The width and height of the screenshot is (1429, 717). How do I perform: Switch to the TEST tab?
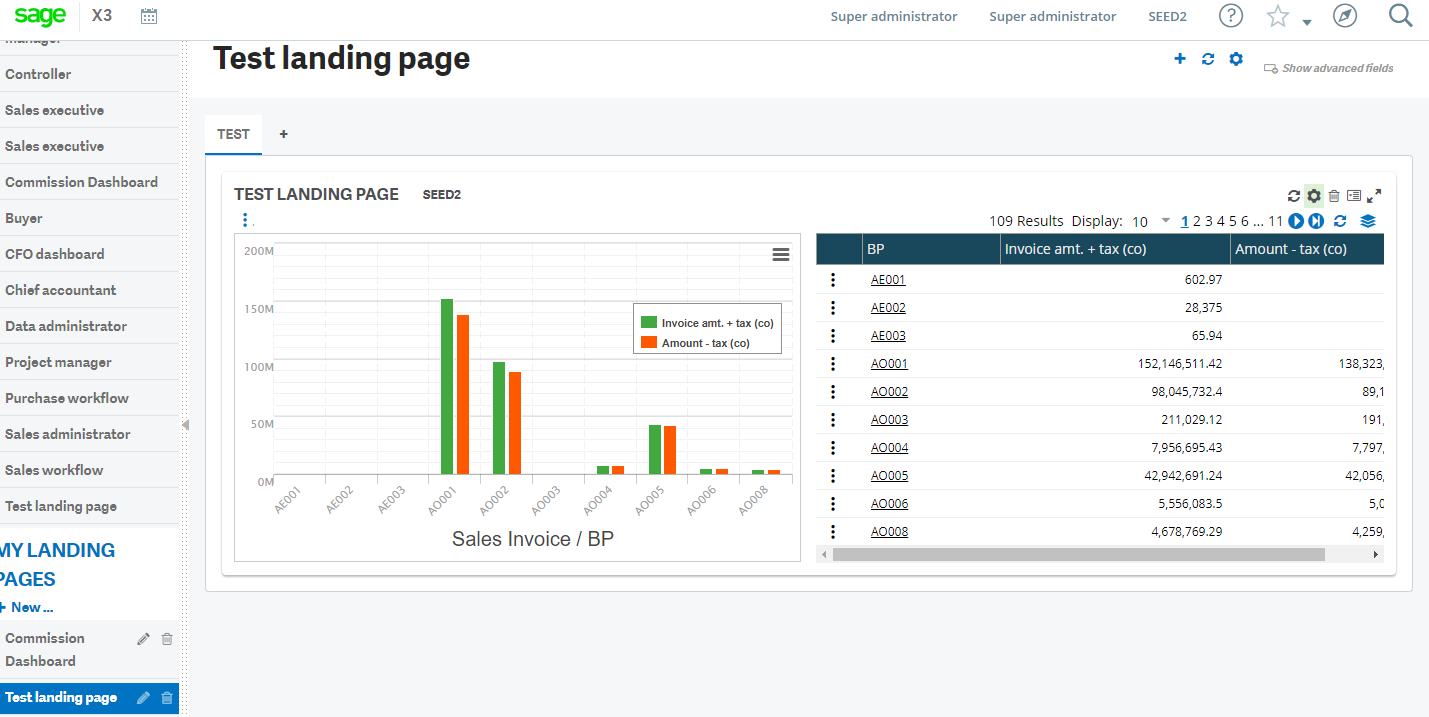click(x=233, y=134)
